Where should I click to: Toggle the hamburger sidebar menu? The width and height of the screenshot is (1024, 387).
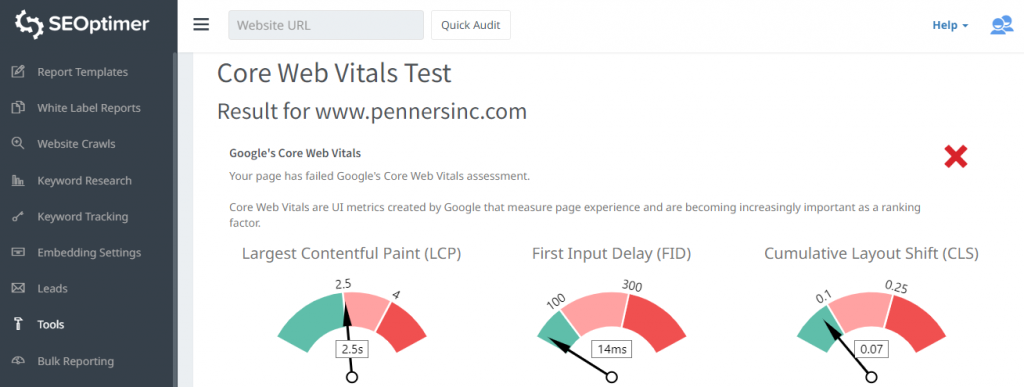(x=201, y=25)
